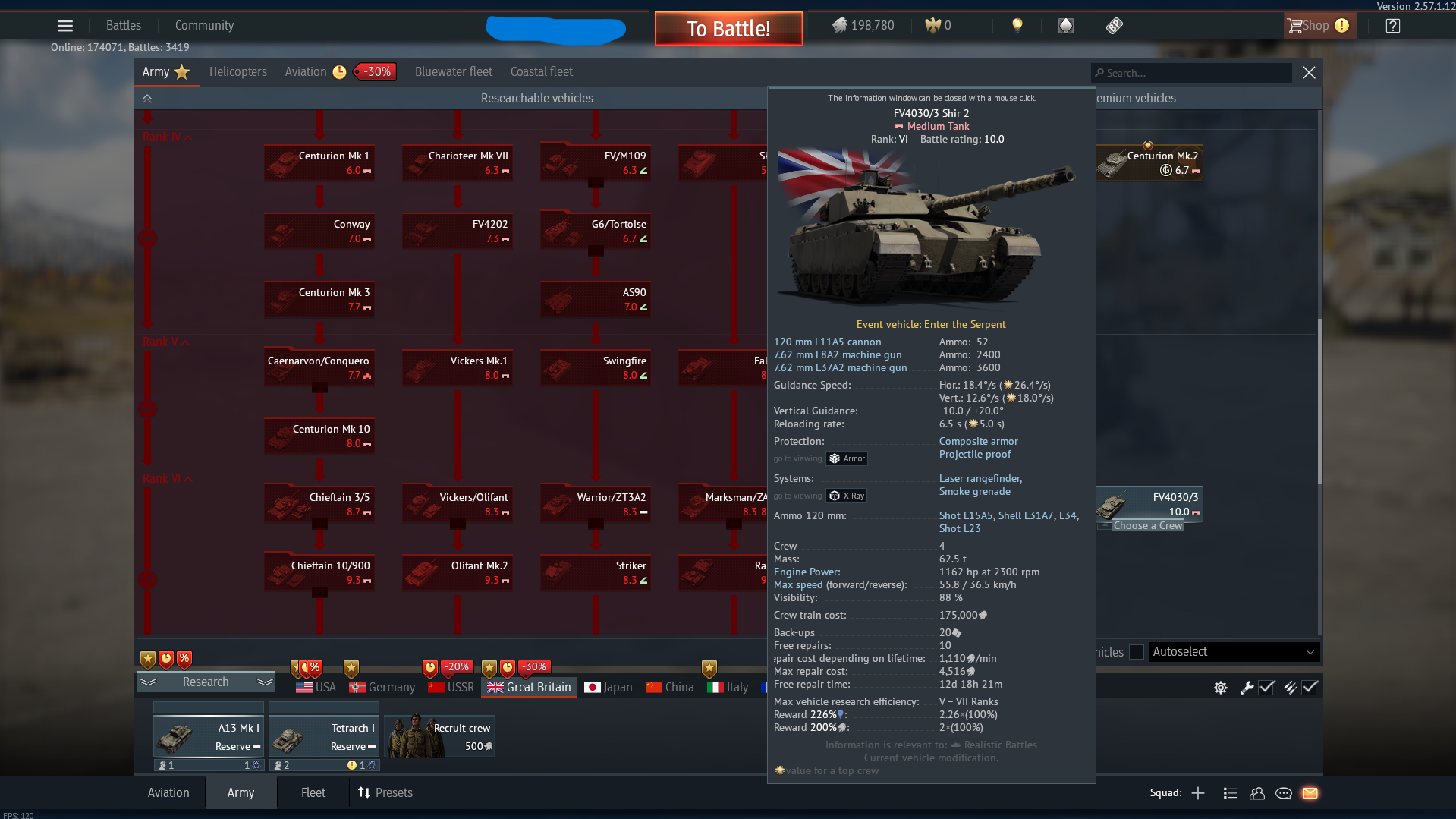
Task: Click the Golden Eagles currency icon
Action: point(932,26)
